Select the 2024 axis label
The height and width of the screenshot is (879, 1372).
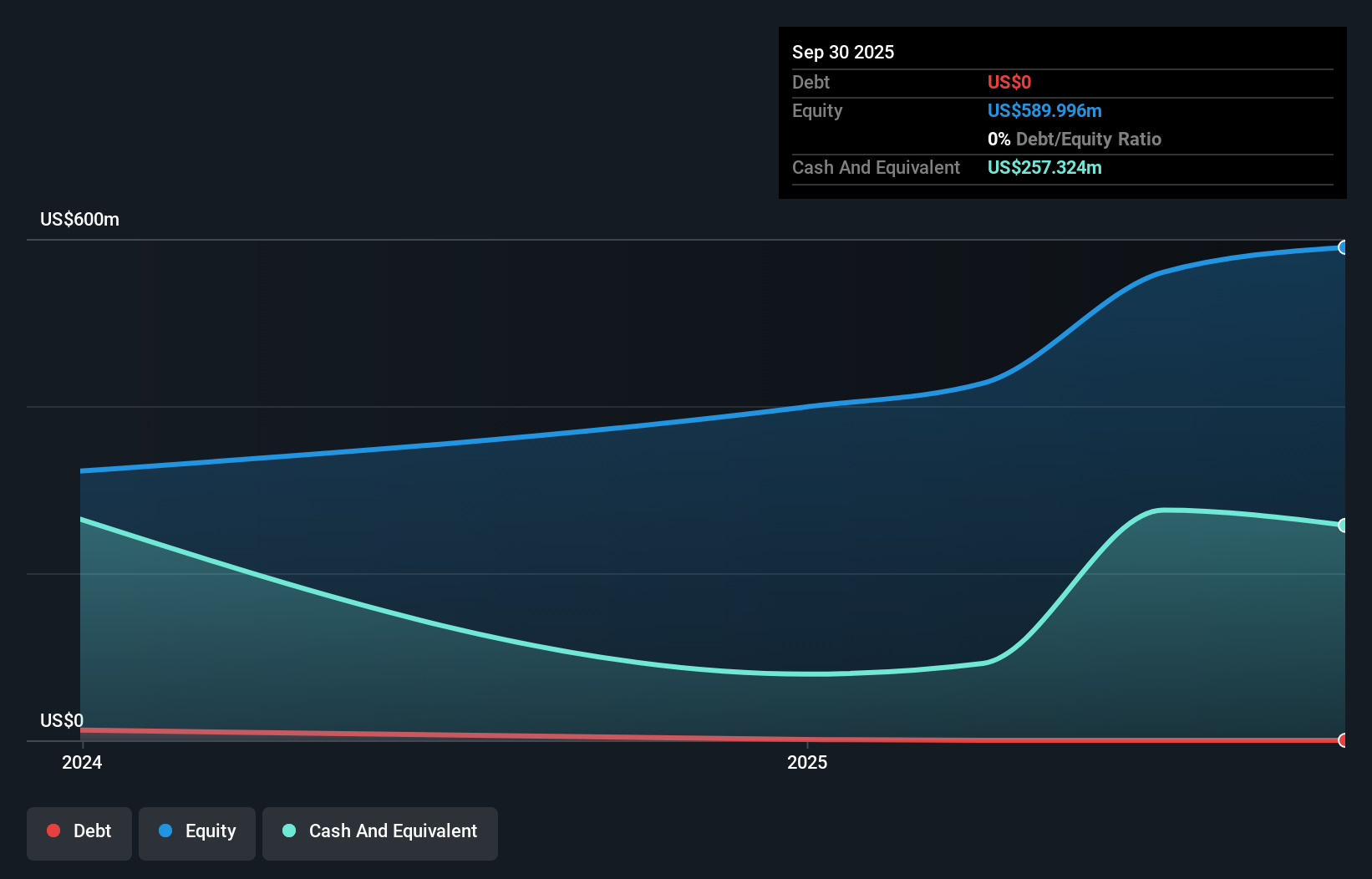pos(81,762)
